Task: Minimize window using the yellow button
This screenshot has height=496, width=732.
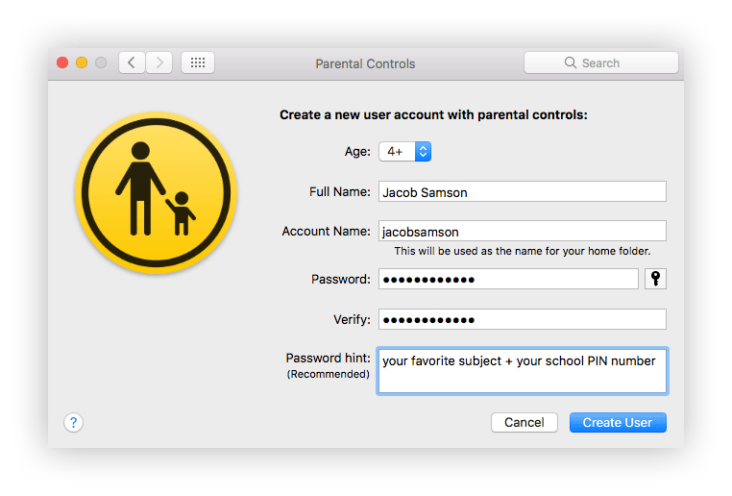Action: pyautogui.click(x=82, y=63)
